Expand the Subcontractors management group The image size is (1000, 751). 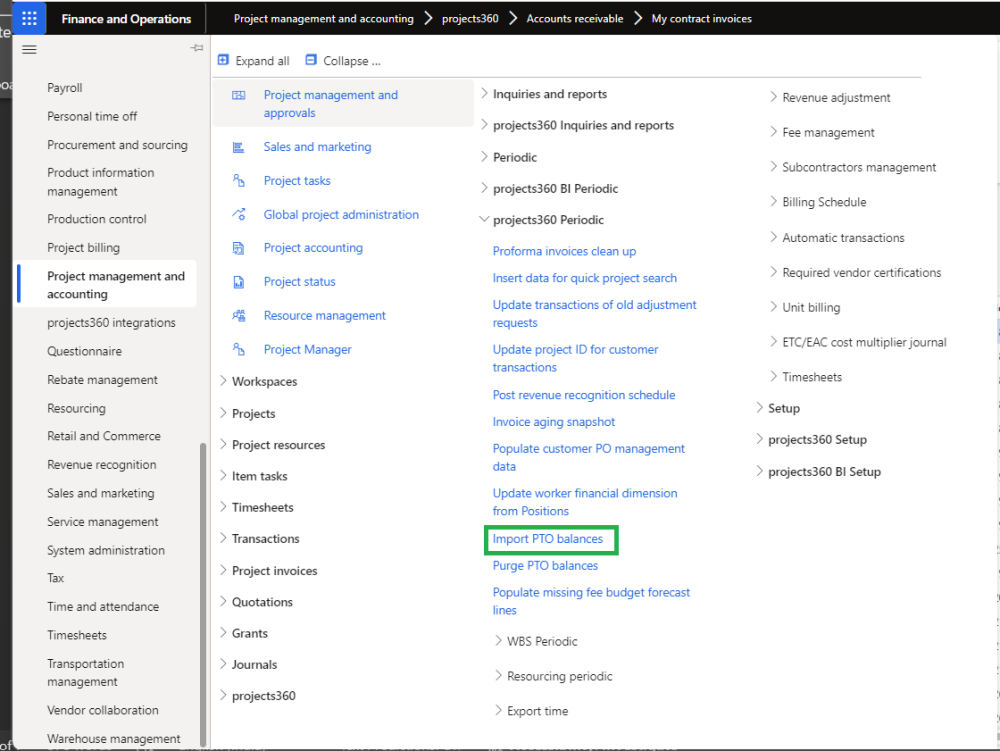774,166
